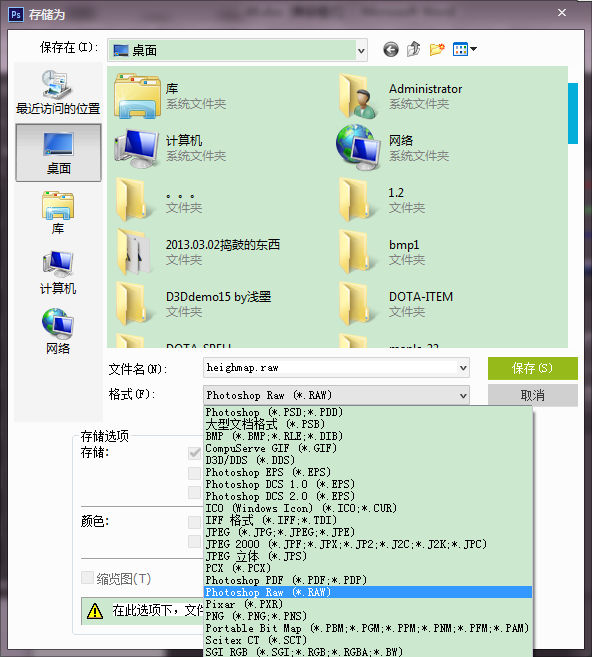Choose PNG (*.PNG;*.PNS) format
This screenshot has height=657, width=592.
pyautogui.click(x=368, y=616)
